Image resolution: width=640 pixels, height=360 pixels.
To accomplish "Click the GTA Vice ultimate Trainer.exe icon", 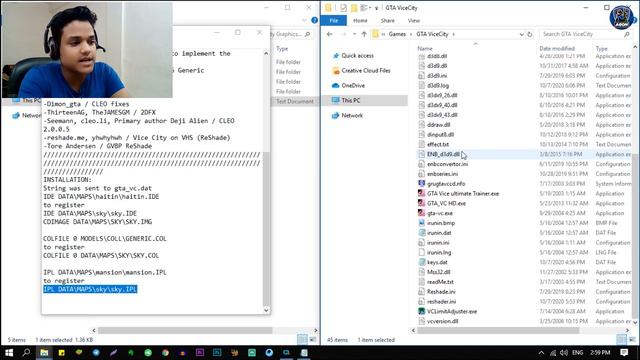I will 422,193.
